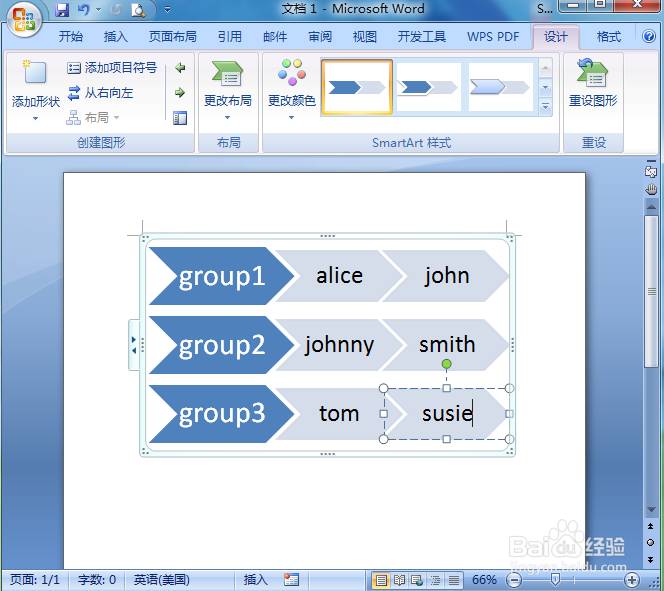Image resolution: width=664 pixels, height=591 pixels.
Task: Expand the 添加形状 dropdown arrow
Action: click(x=36, y=119)
